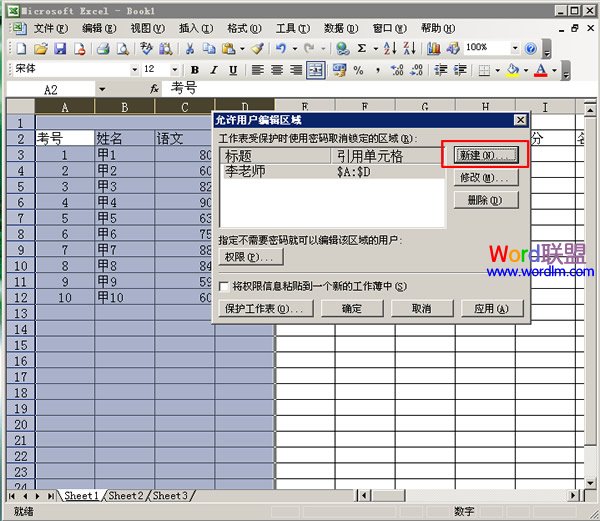Click the 保护工作表 (Protect Sheet) button
Screen dimensions: 600x521
(266, 308)
